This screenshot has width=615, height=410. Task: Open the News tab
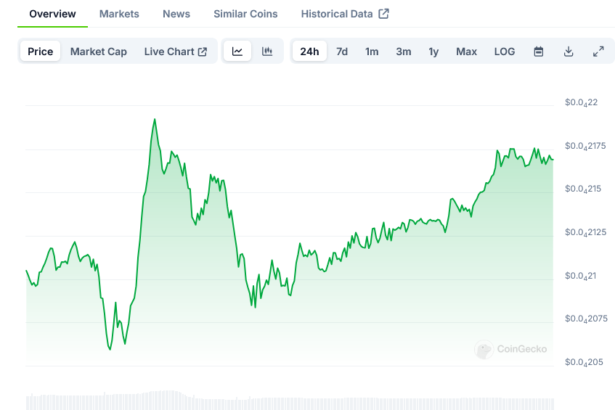(x=176, y=14)
